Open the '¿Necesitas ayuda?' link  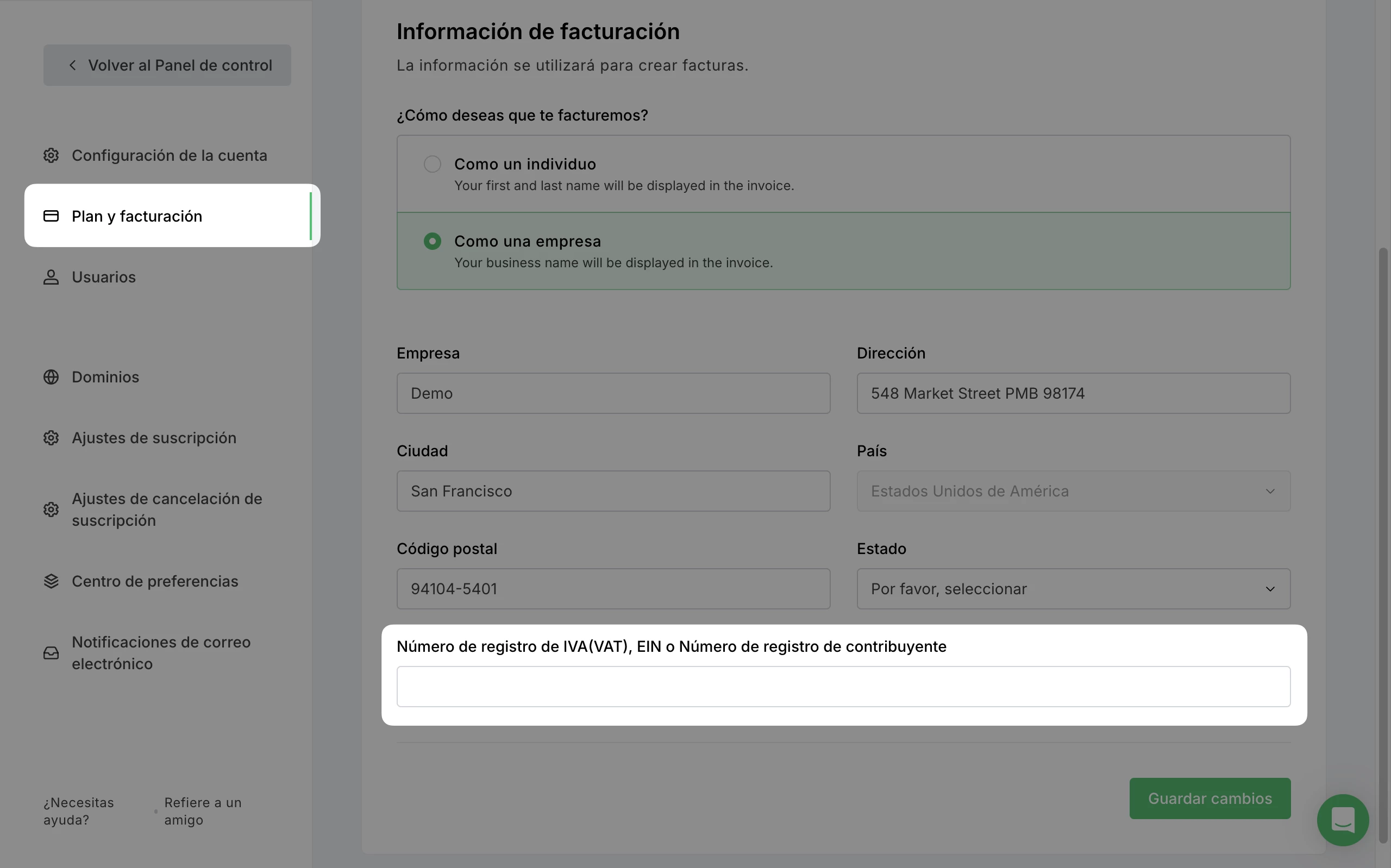tap(79, 810)
